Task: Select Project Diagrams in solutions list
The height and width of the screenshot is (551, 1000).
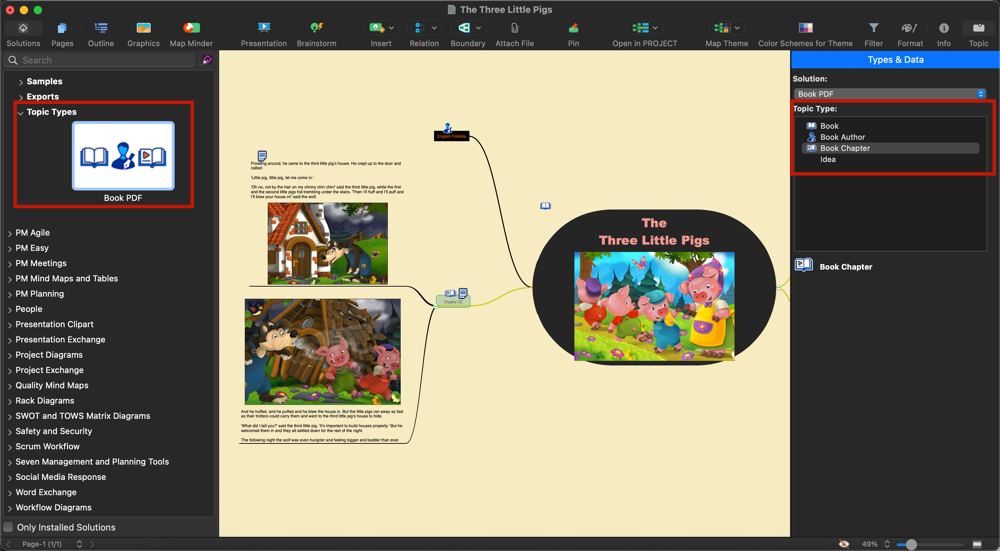Action: click(x=49, y=355)
